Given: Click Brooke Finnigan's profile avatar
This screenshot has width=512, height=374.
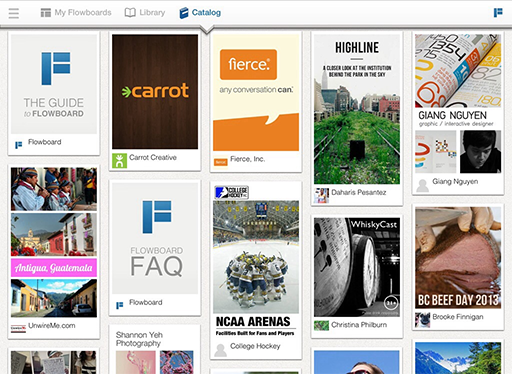Looking at the screenshot, I should 422,320.
